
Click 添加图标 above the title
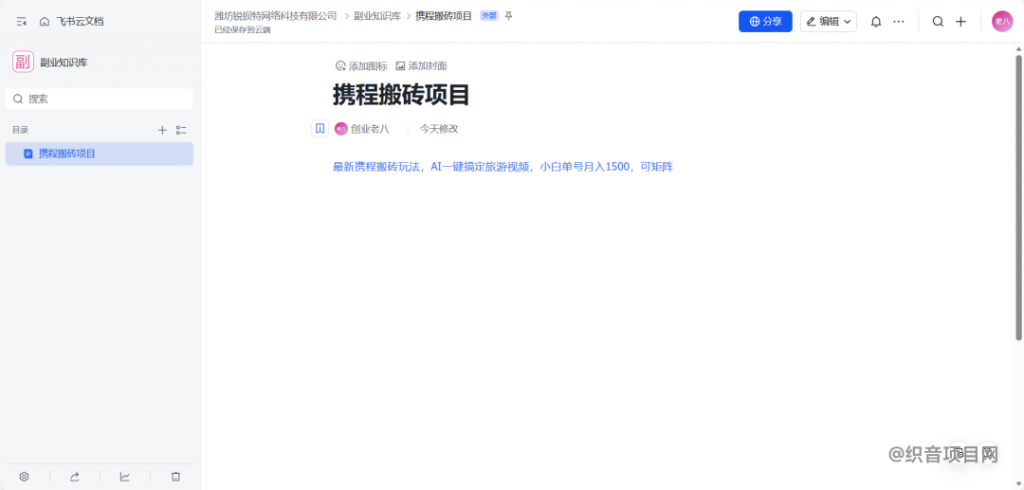pyautogui.click(x=361, y=66)
